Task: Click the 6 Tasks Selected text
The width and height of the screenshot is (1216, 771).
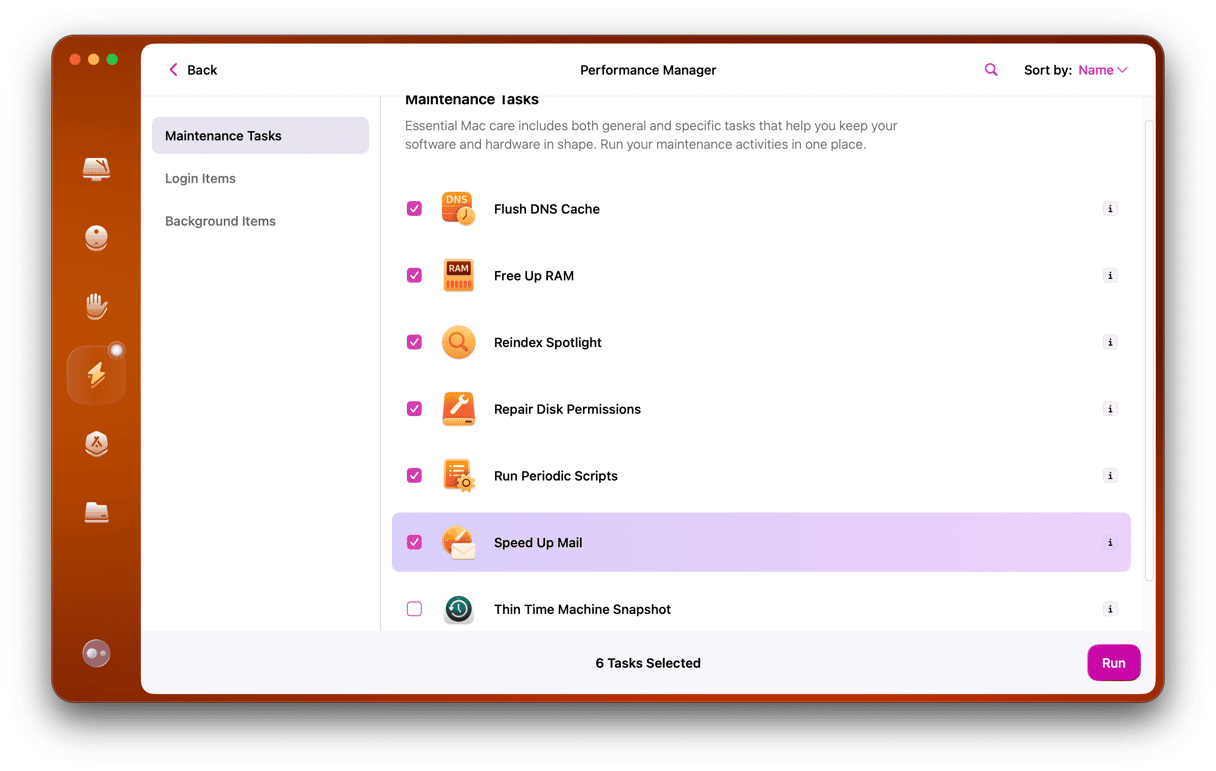Action: tap(648, 663)
